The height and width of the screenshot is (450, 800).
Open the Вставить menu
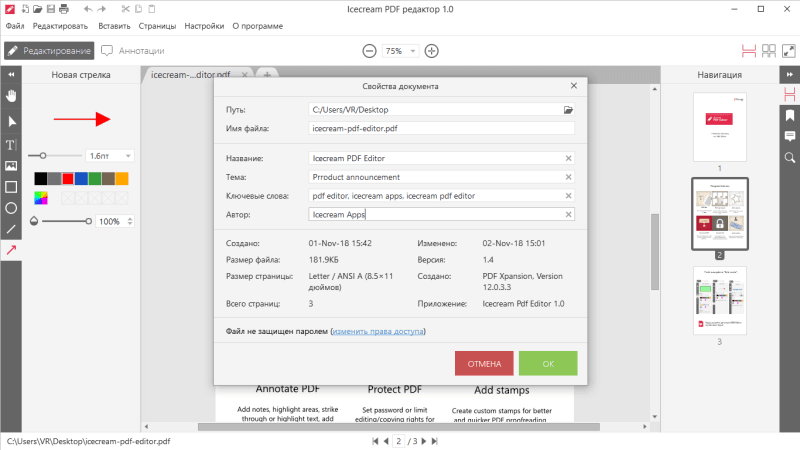tap(114, 26)
